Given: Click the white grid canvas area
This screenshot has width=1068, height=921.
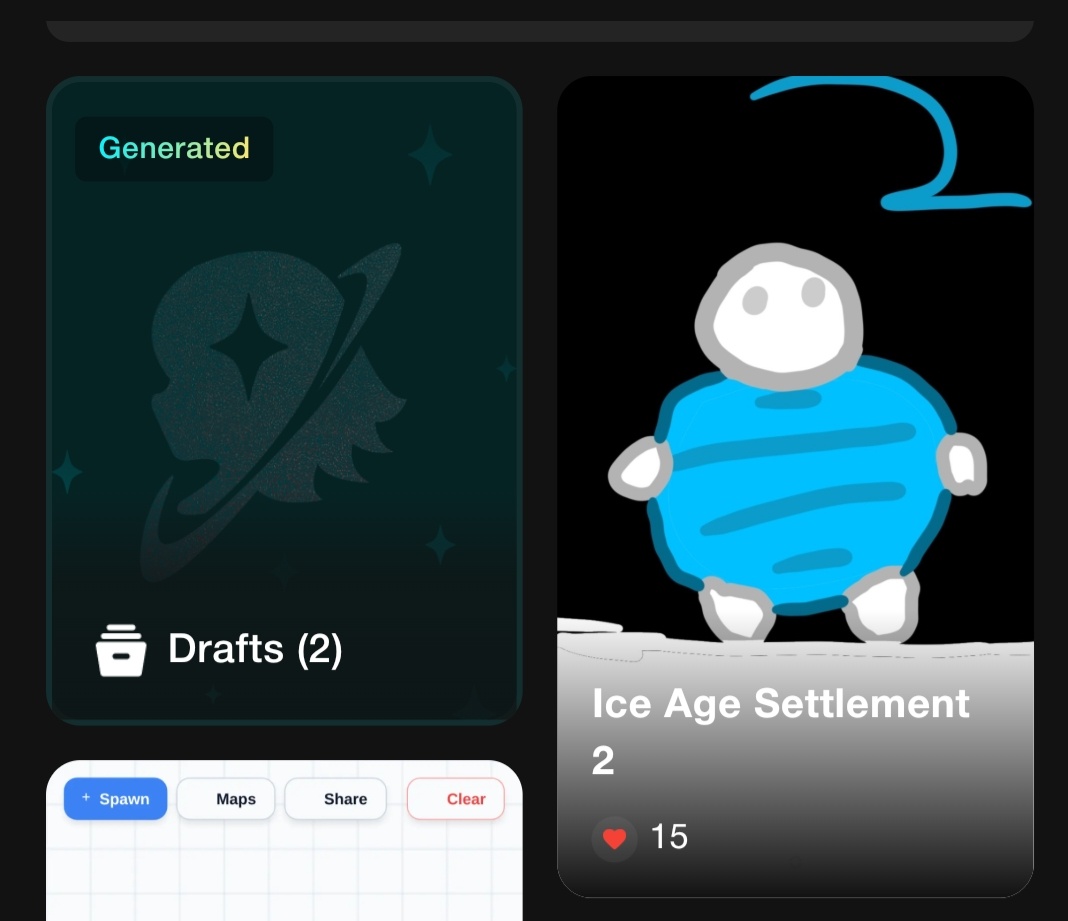Looking at the screenshot, I should (284, 872).
